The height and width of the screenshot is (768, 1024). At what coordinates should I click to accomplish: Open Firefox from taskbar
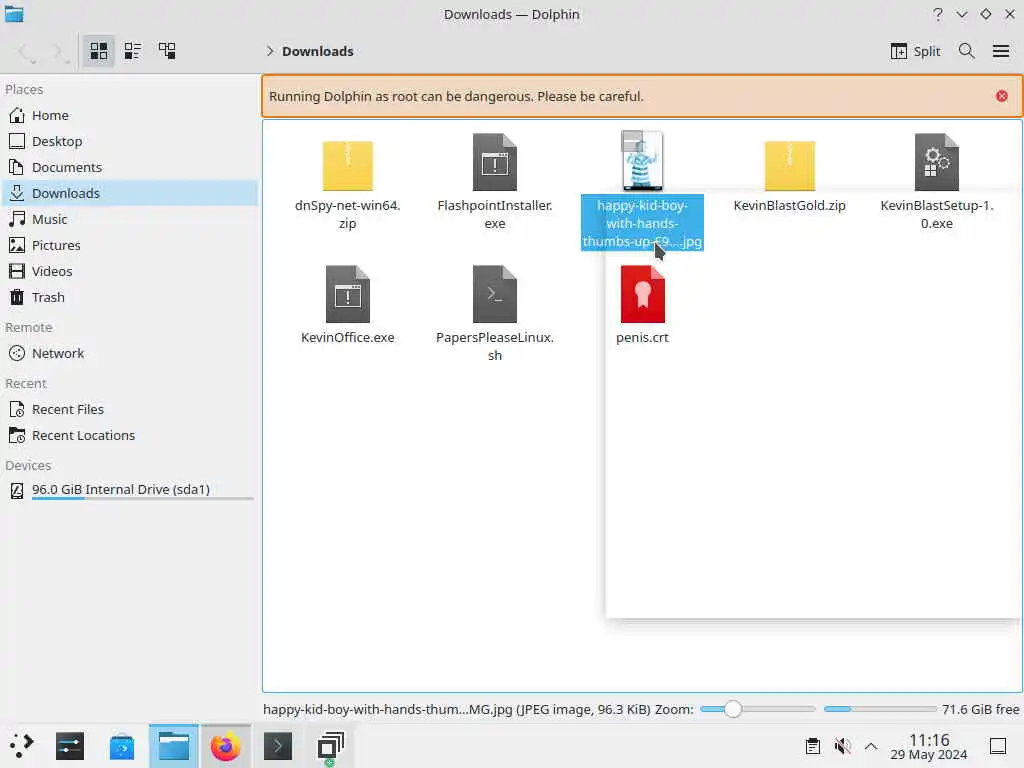(x=225, y=746)
